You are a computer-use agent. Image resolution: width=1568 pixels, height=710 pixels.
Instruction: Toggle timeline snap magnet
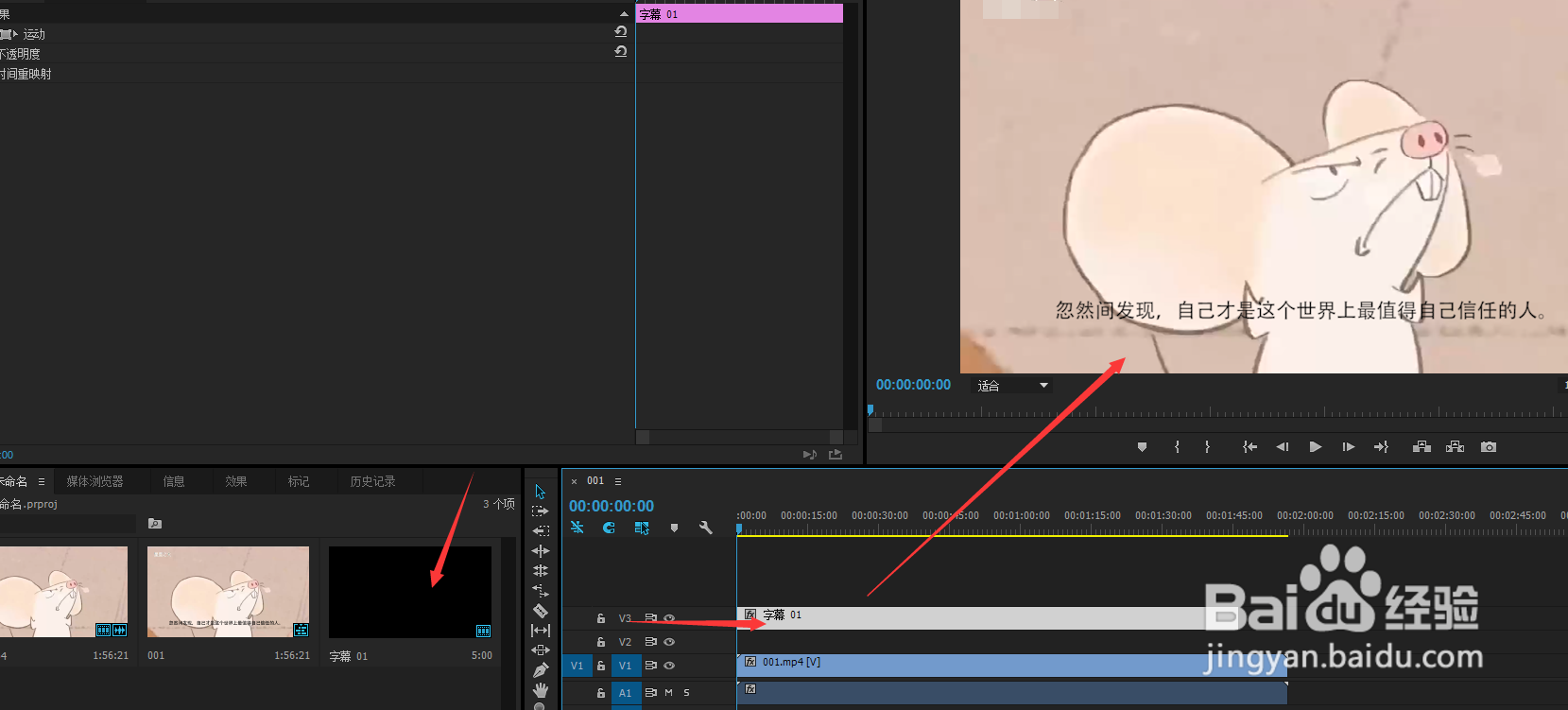pyautogui.click(x=610, y=528)
